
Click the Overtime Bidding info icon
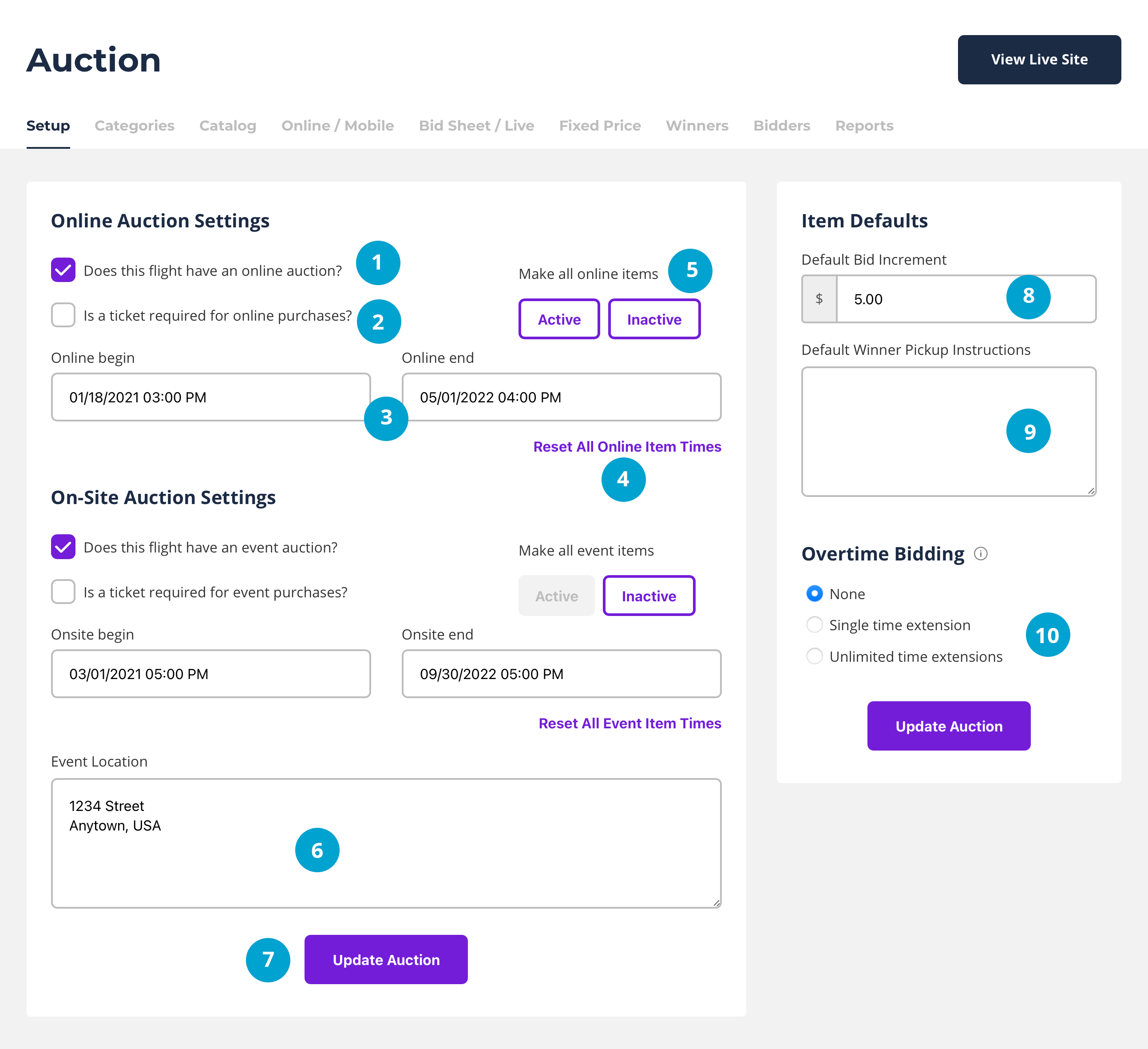(x=980, y=553)
